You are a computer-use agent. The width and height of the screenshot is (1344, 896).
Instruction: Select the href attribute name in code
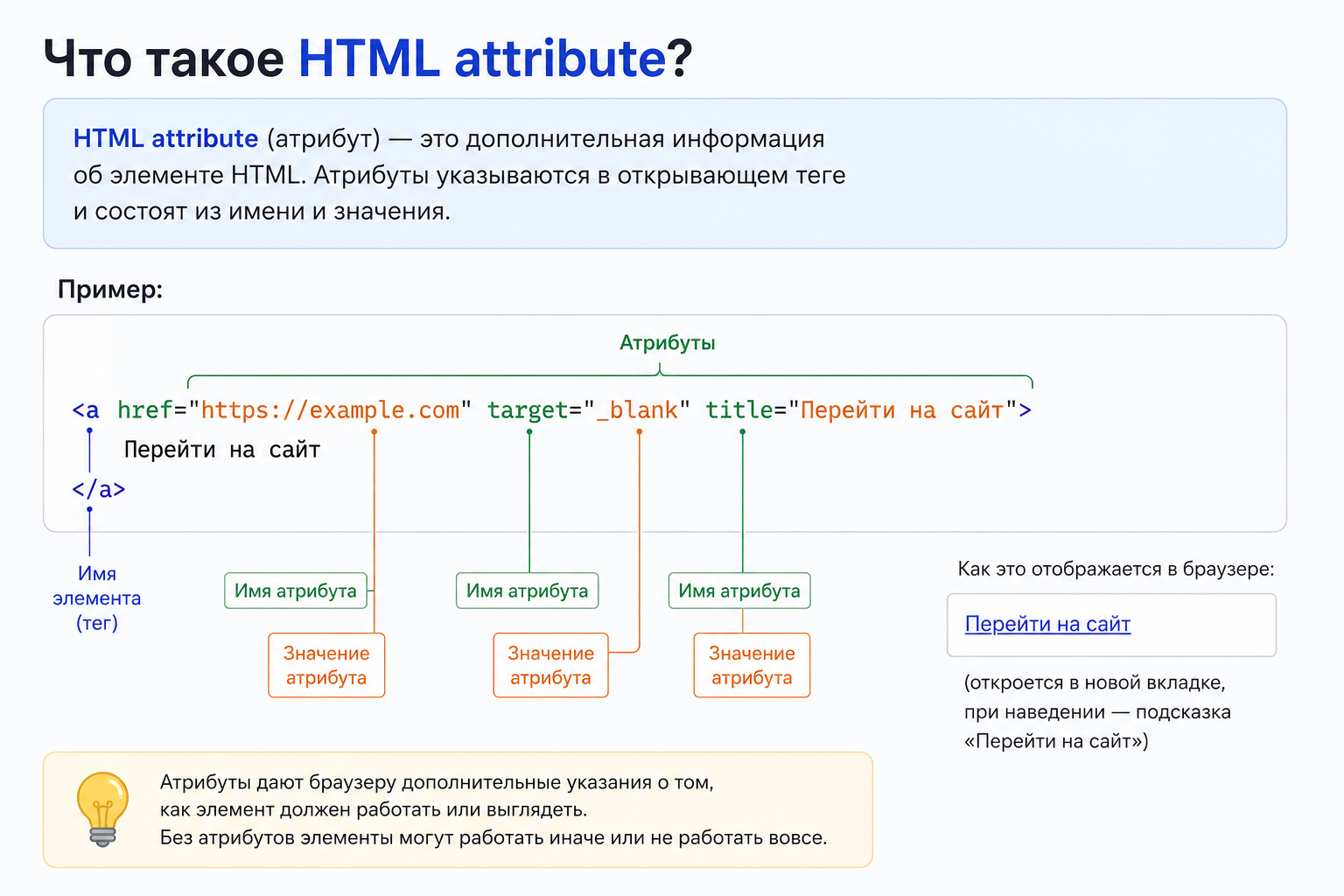[145, 410]
